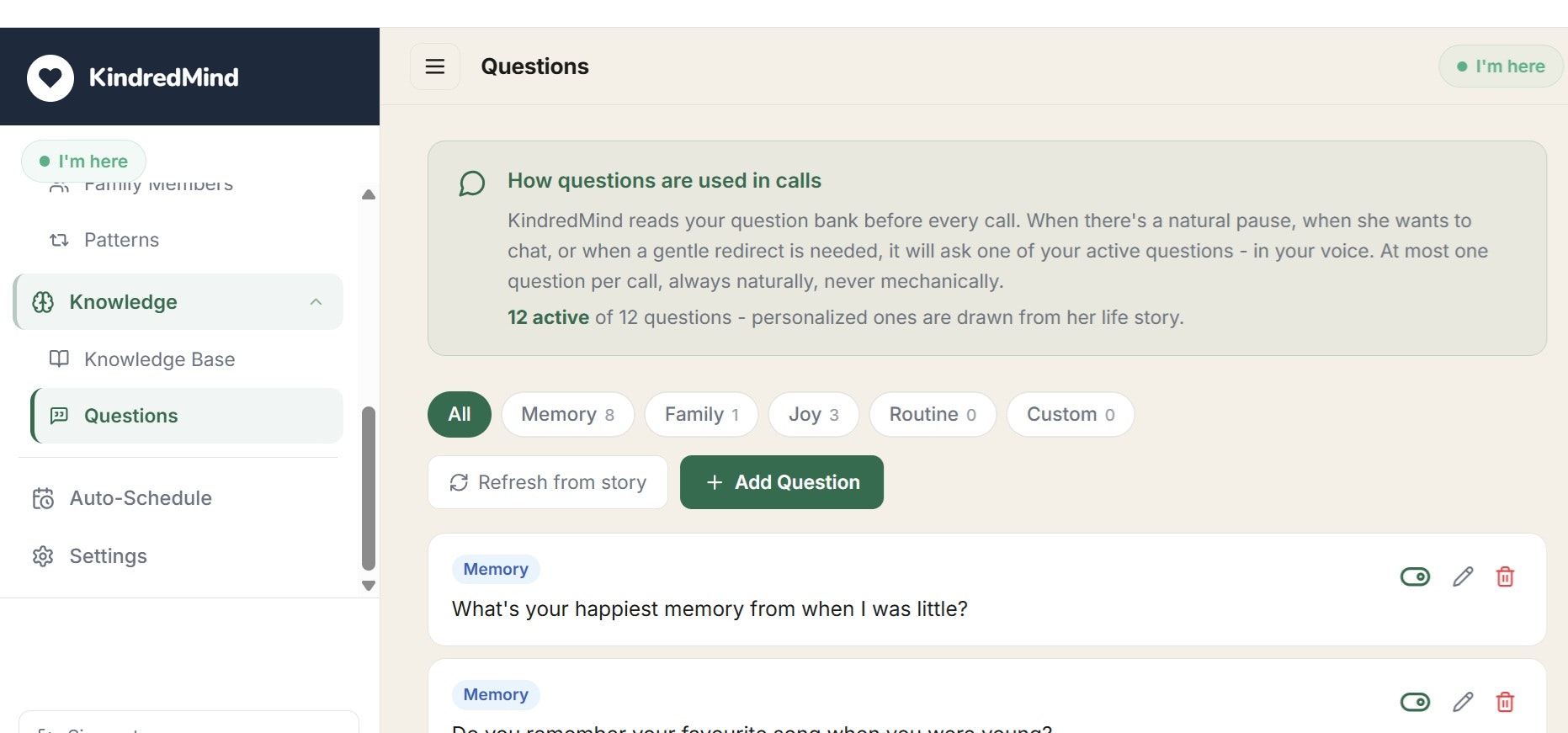Toggle the favourite song question active switch
The width and height of the screenshot is (1568, 733).
1415,702
